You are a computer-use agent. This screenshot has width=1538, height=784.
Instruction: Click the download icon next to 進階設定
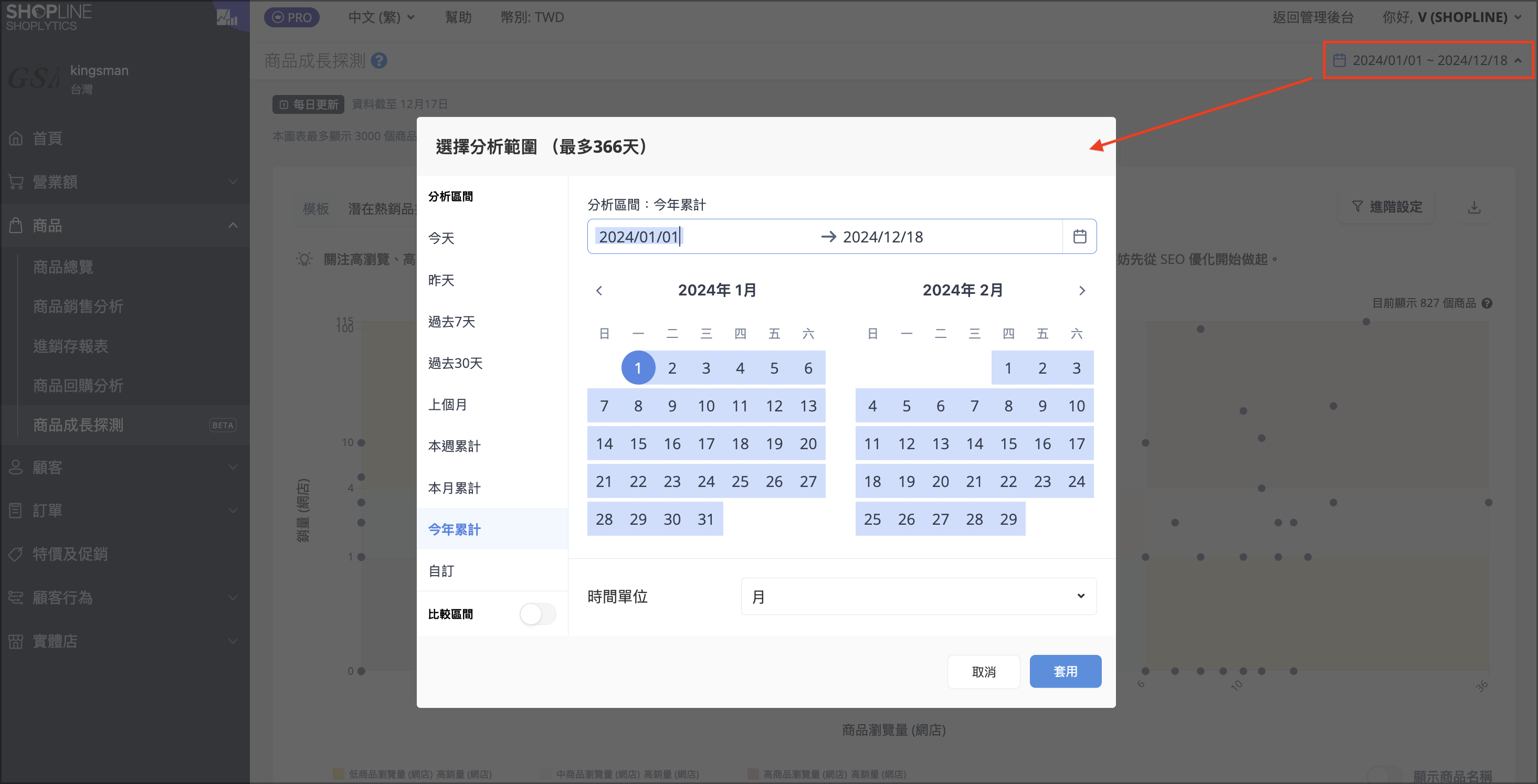[1474, 207]
